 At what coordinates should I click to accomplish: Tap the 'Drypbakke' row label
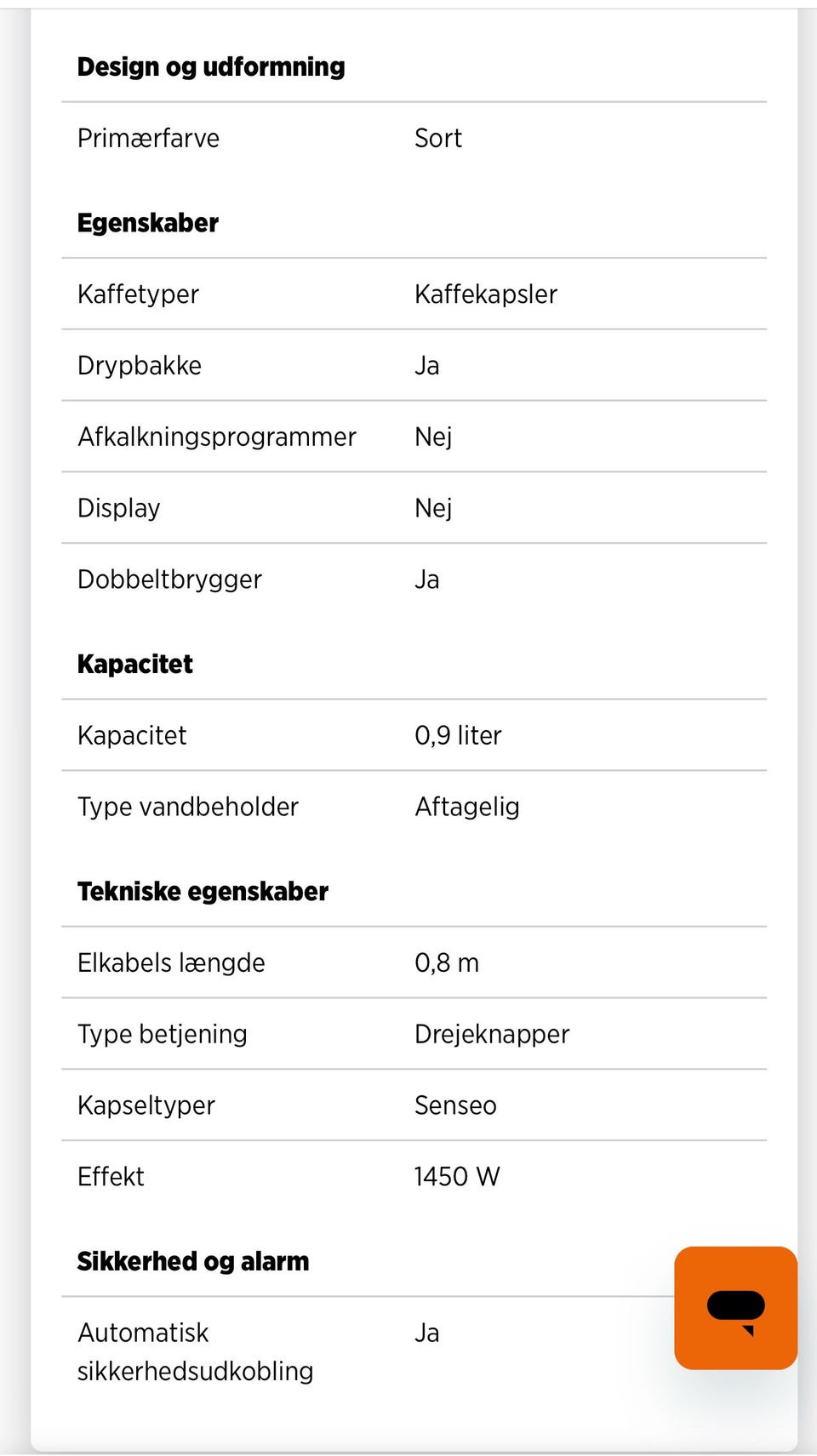pos(140,366)
